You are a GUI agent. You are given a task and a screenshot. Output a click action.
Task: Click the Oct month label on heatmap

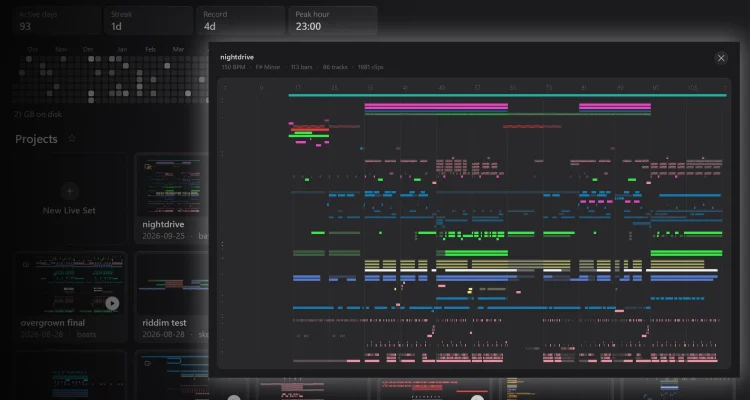33,49
